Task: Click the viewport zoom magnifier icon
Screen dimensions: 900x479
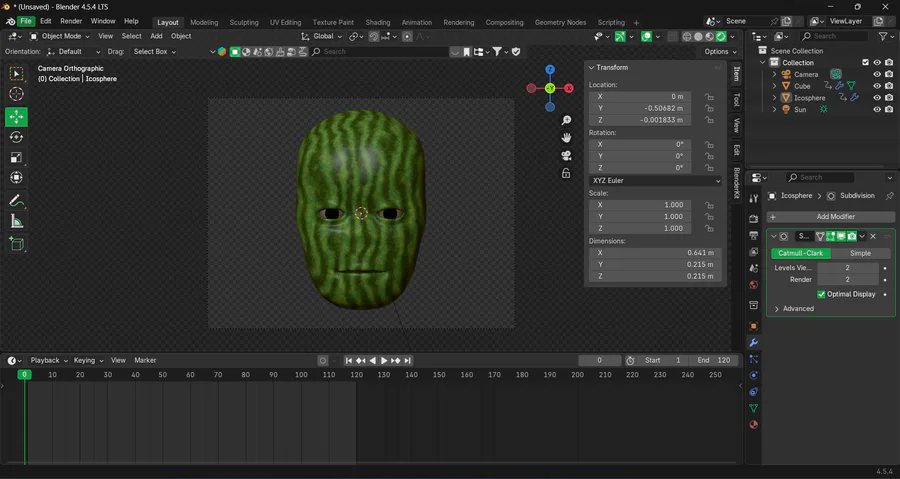Action: pos(566,121)
